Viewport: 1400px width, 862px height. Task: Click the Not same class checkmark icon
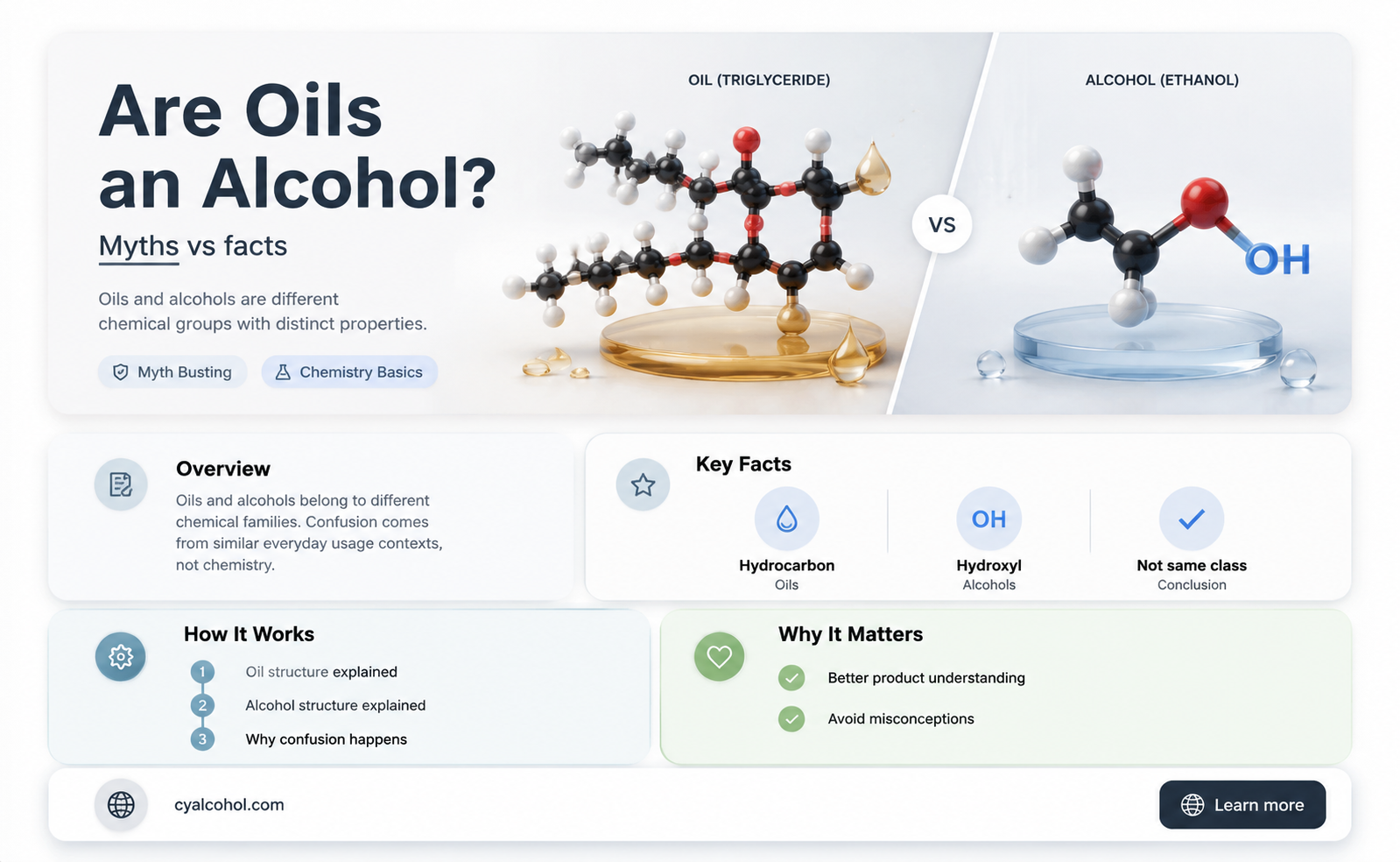1191,519
